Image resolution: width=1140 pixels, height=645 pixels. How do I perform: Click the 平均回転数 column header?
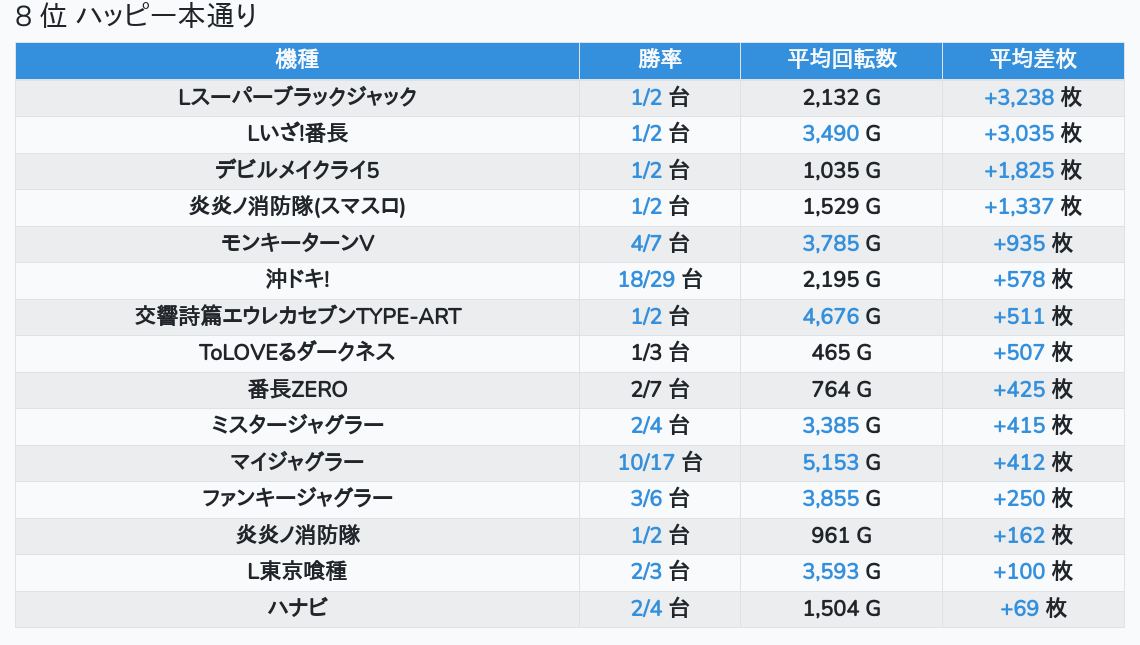pos(841,60)
